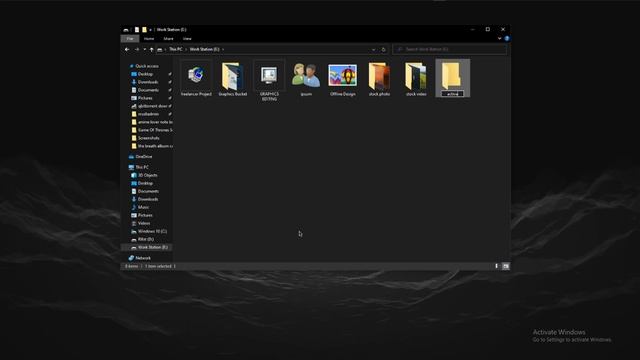Open the Customize Quick Access Toolbar dropdown

pyautogui.click(x=151, y=30)
